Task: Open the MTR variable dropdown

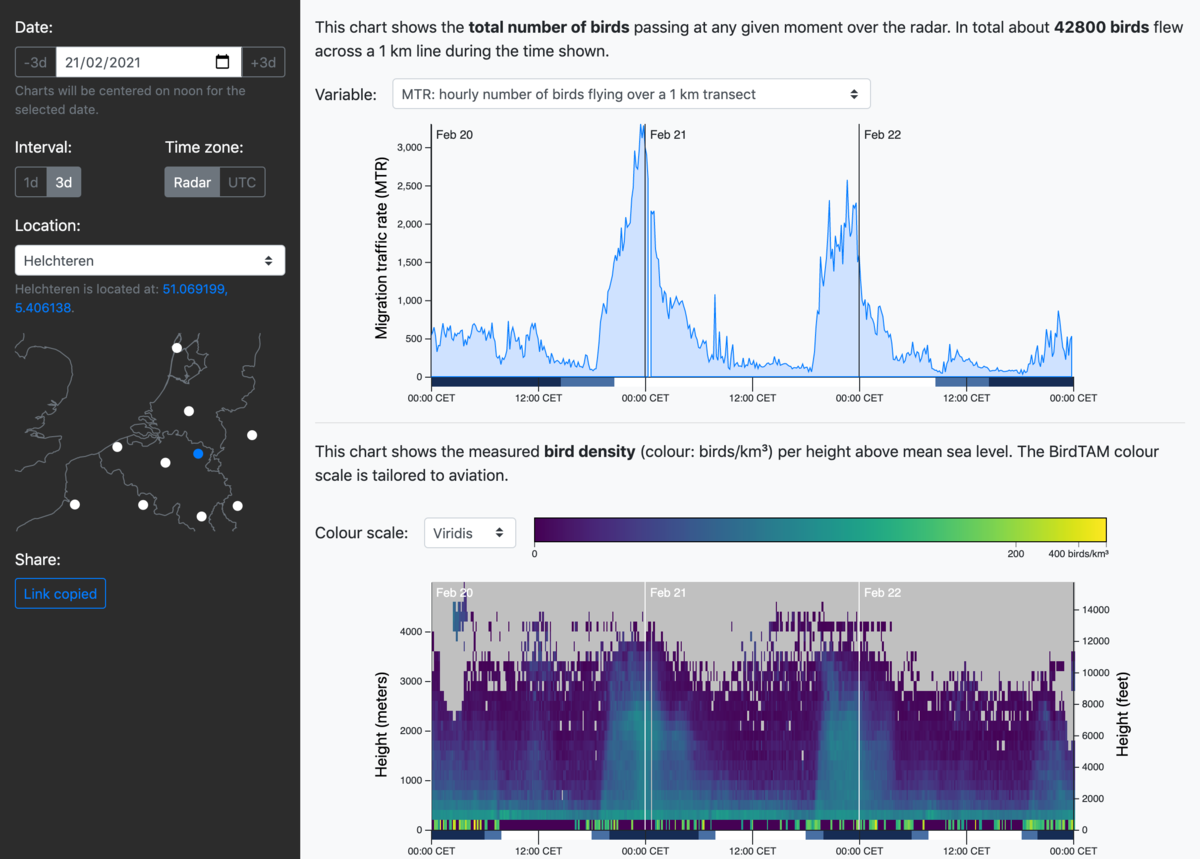Action: tap(631, 94)
